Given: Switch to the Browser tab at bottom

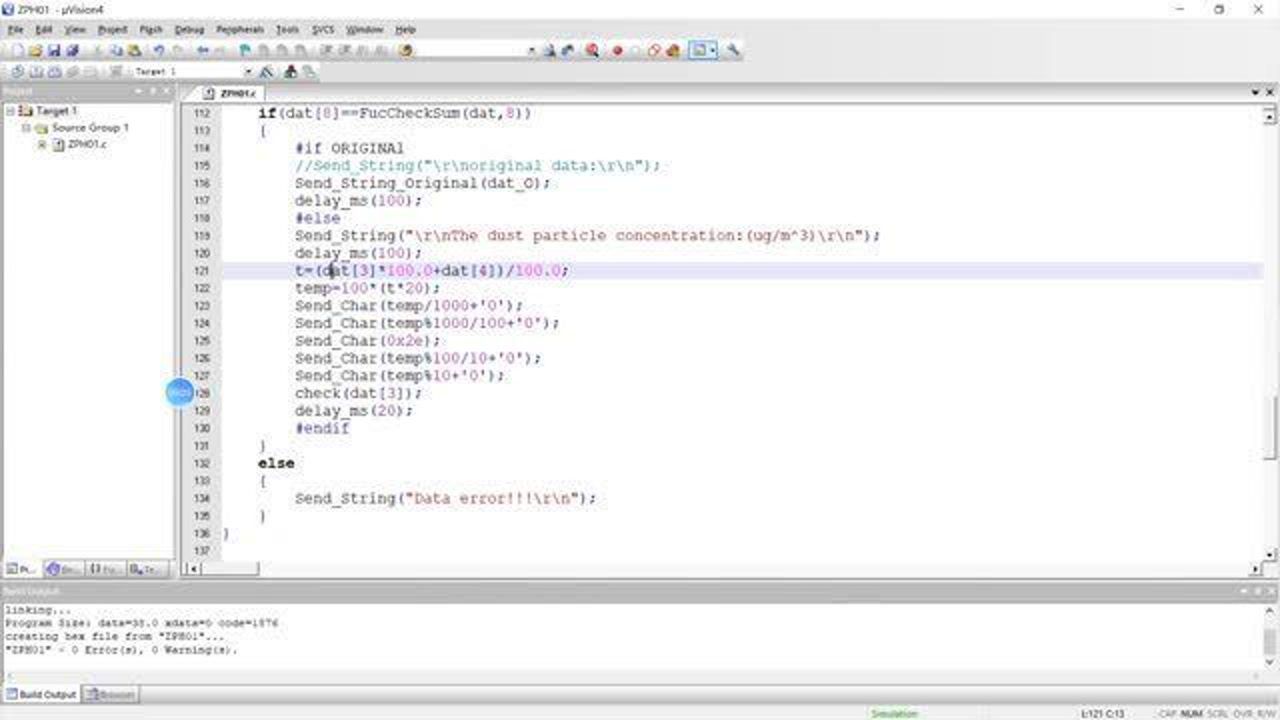Looking at the screenshot, I should pyautogui.click(x=110, y=694).
